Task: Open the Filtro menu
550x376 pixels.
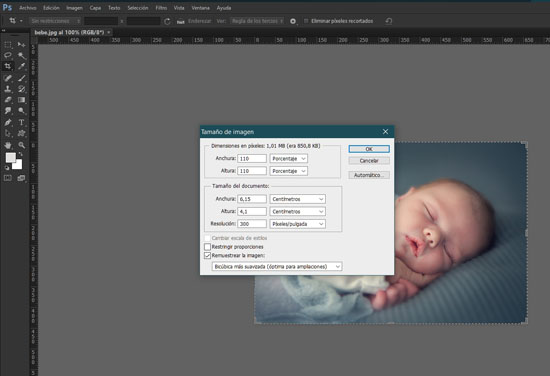Action: (x=161, y=8)
